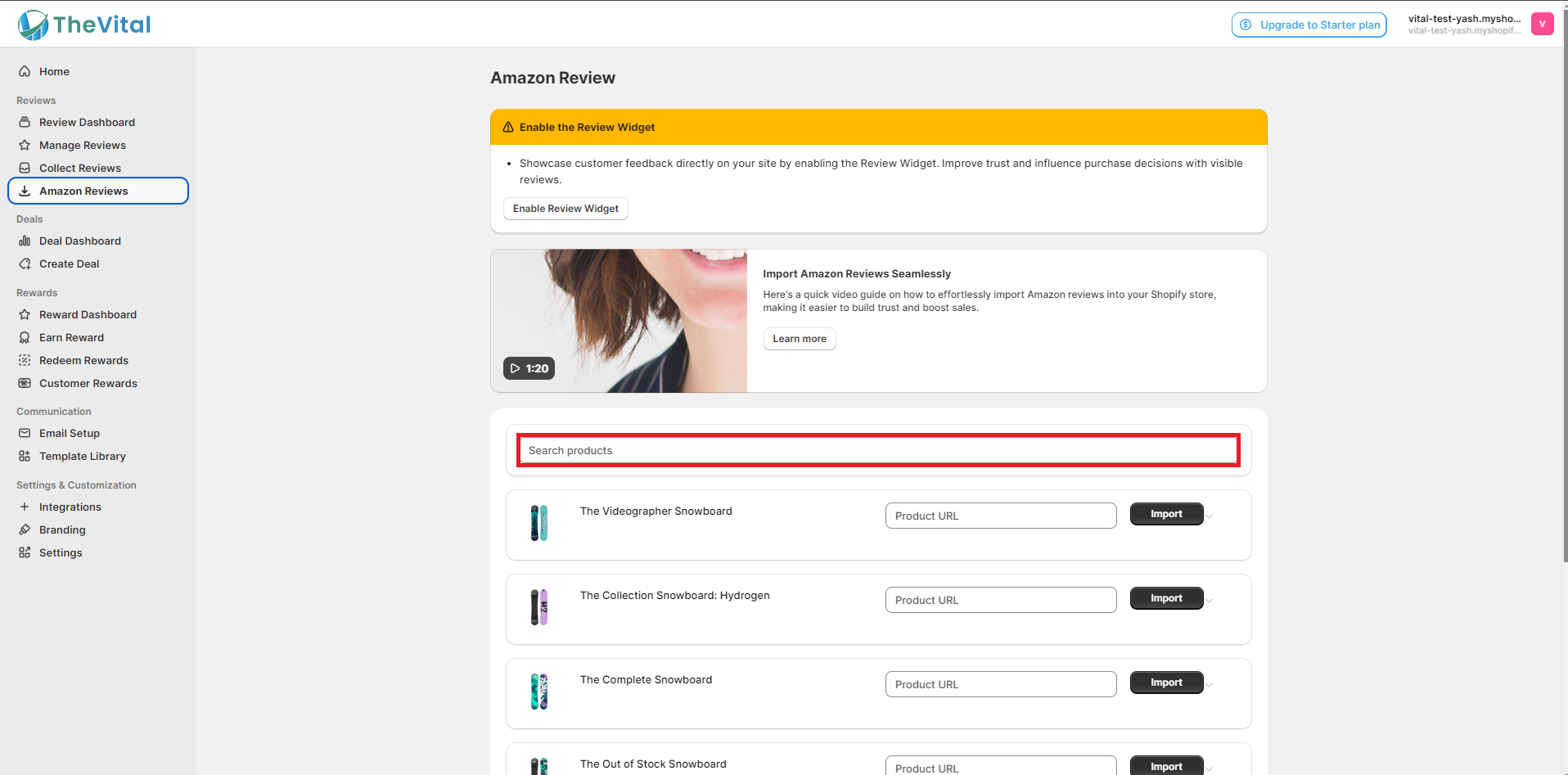Open Branding settings
This screenshot has height=775, width=1568.
tap(98, 529)
